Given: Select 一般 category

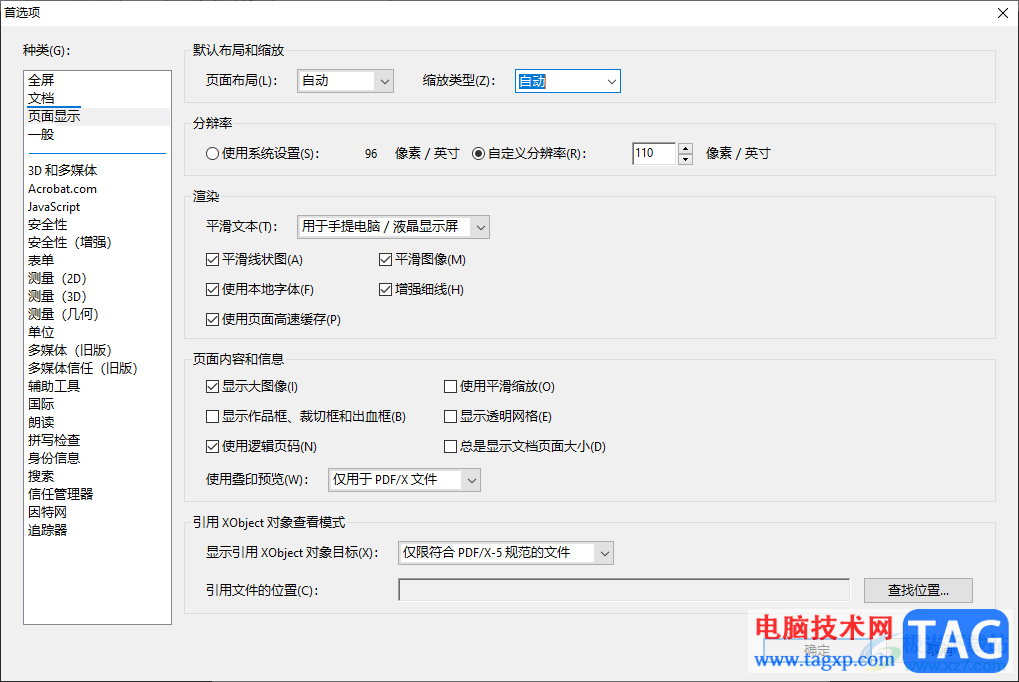Looking at the screenshot, I should (x=41, y=135).
